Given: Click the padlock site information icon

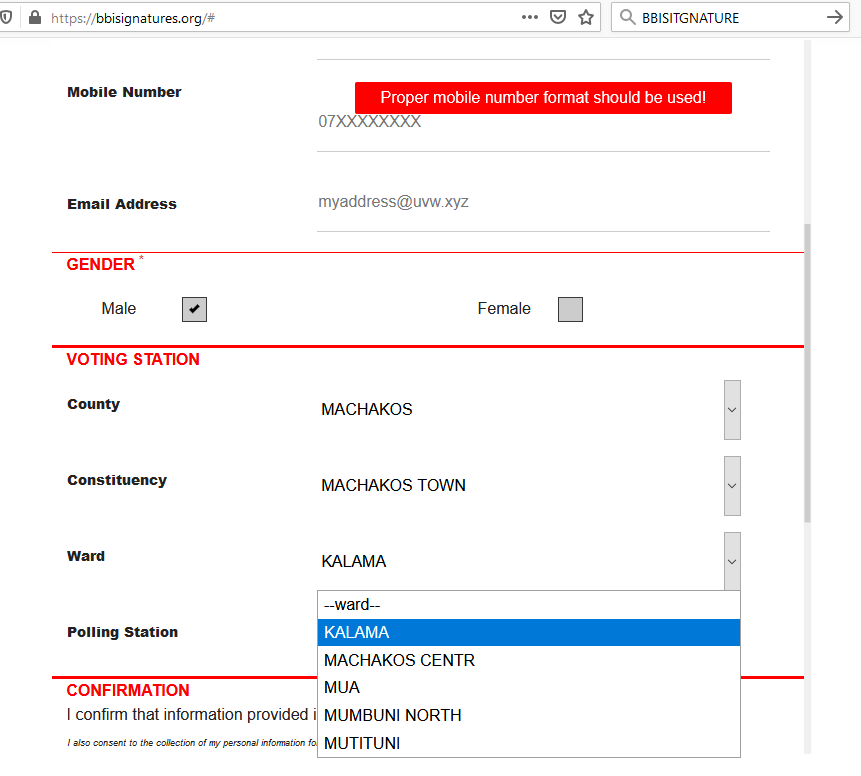Looking at the screenshot, I should 36,17.
